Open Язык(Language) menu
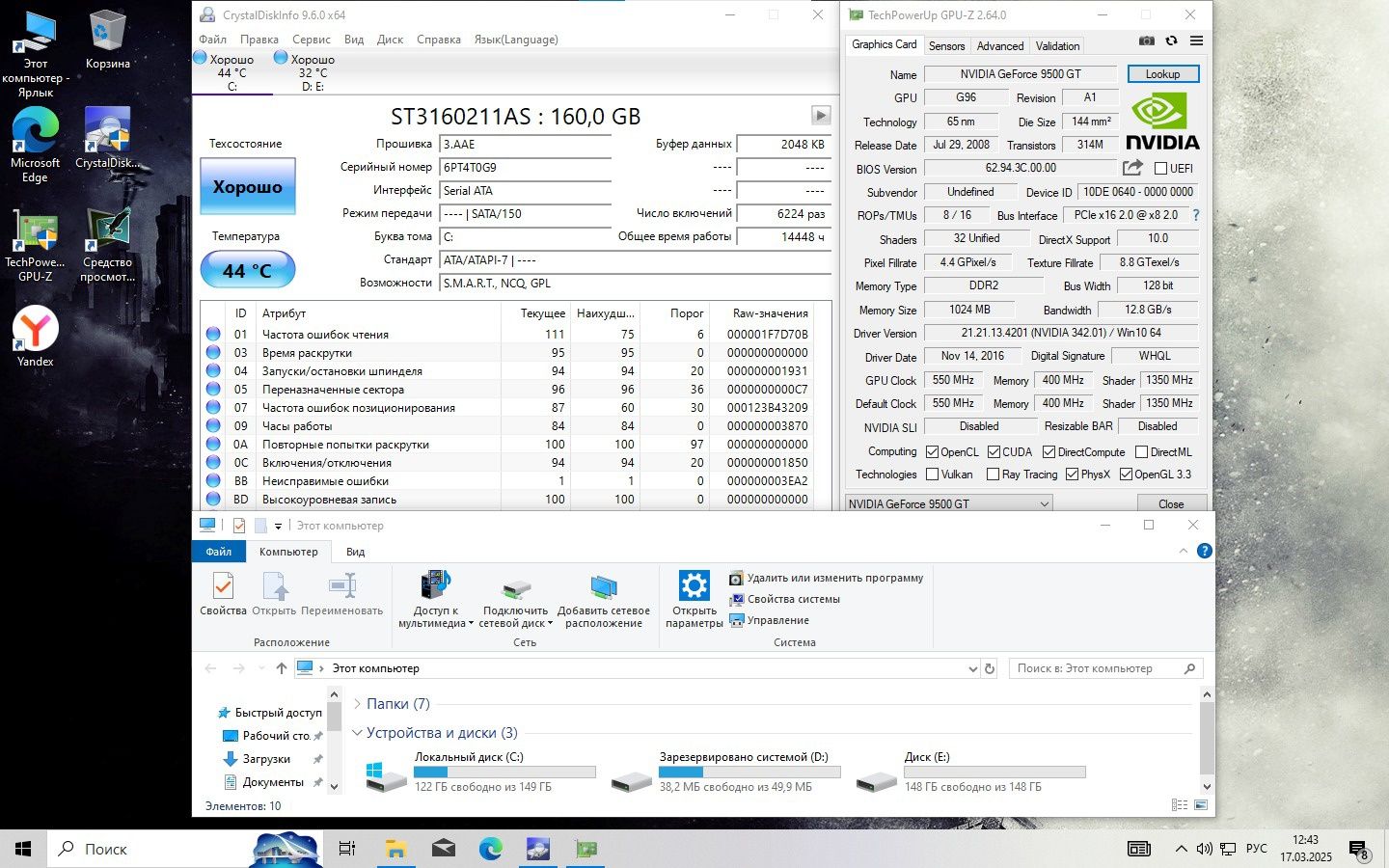 point(516,40)
